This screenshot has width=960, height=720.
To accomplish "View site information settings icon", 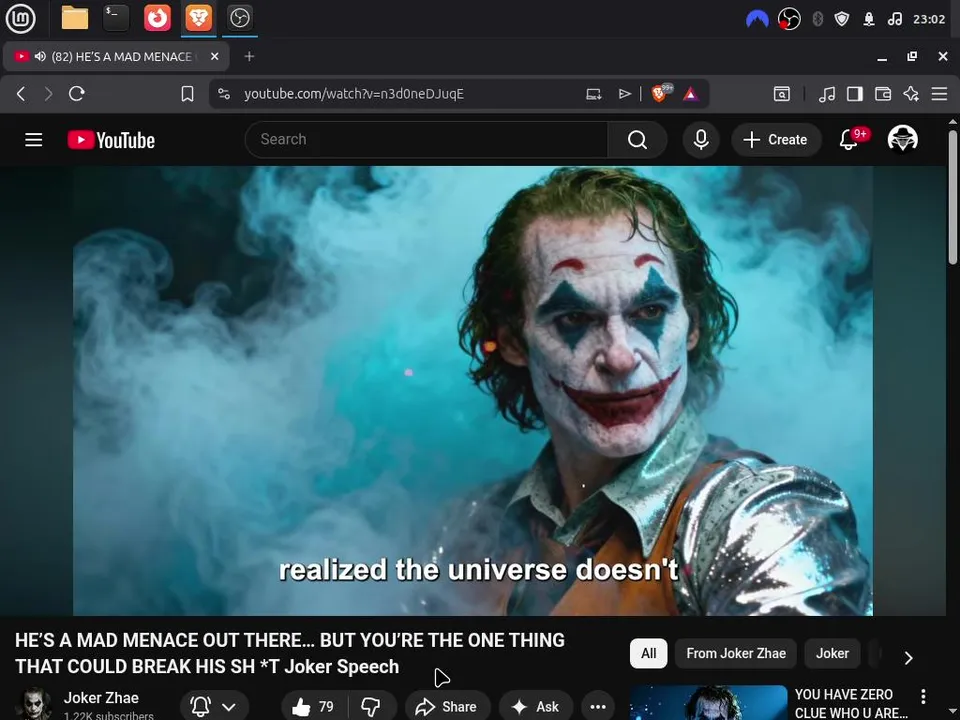I will tap(224, 94).
